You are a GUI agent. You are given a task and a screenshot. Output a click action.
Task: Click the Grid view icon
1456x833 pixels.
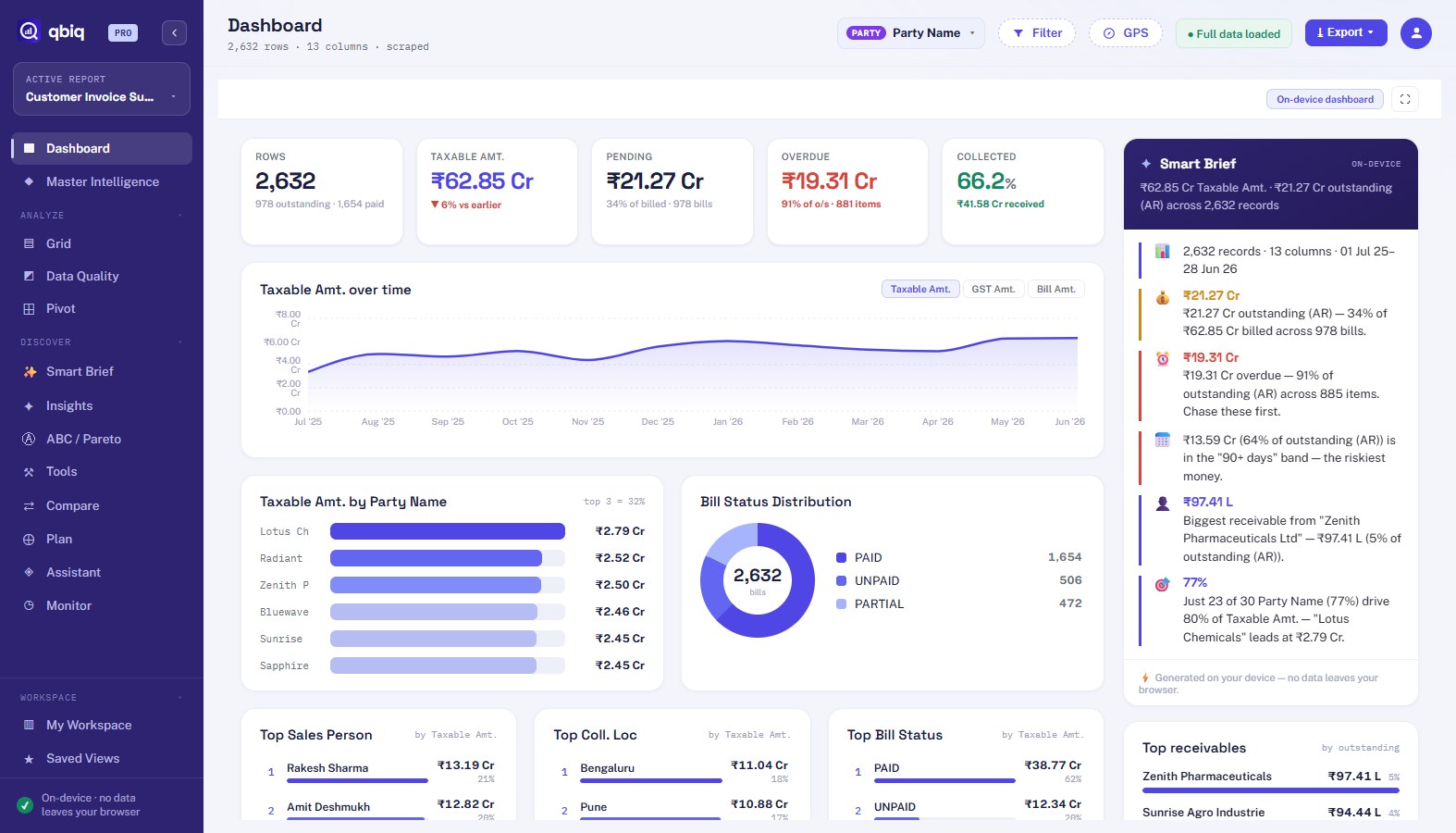click(x=29, y=243)
